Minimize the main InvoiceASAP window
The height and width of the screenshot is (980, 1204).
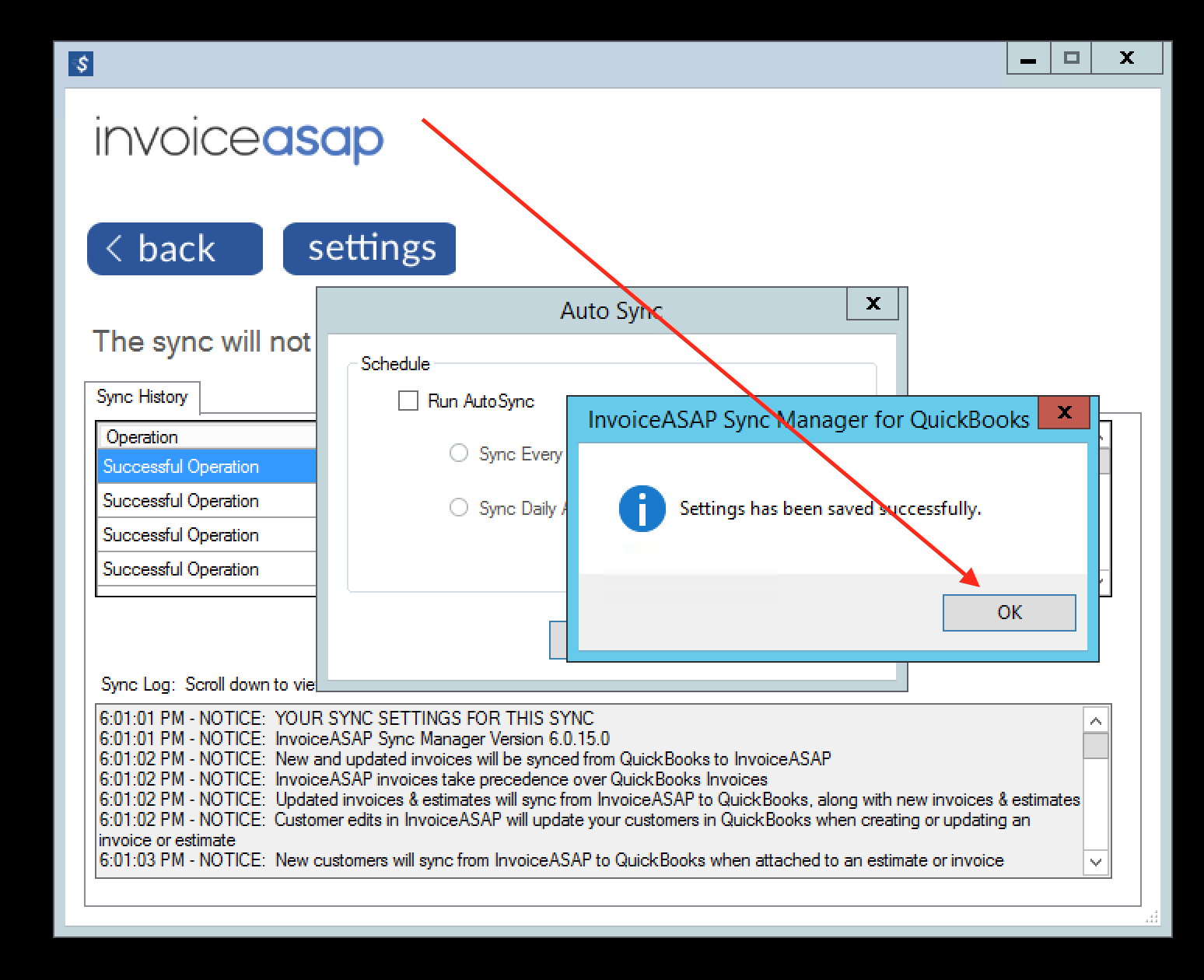coord(1028,58)
